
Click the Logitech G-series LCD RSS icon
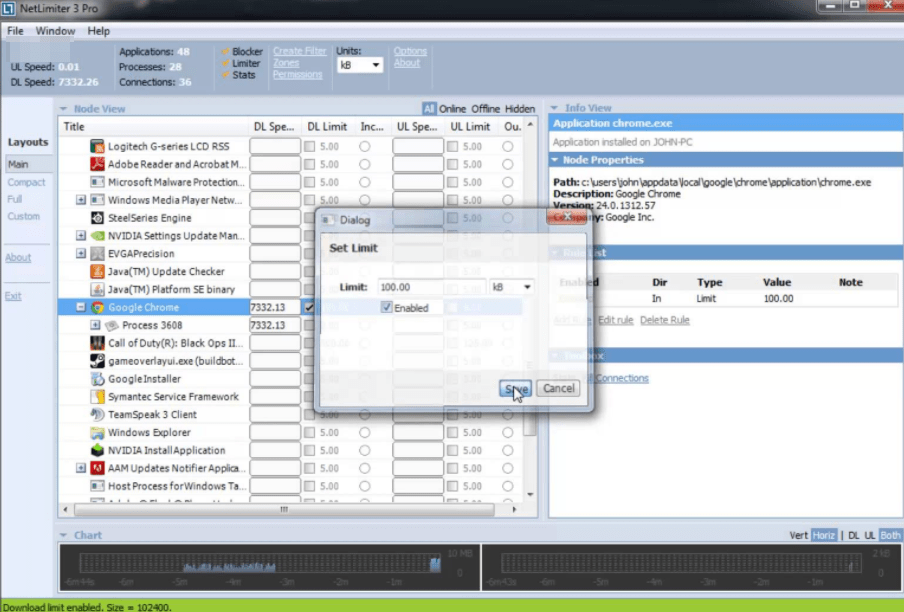[97, 146]
